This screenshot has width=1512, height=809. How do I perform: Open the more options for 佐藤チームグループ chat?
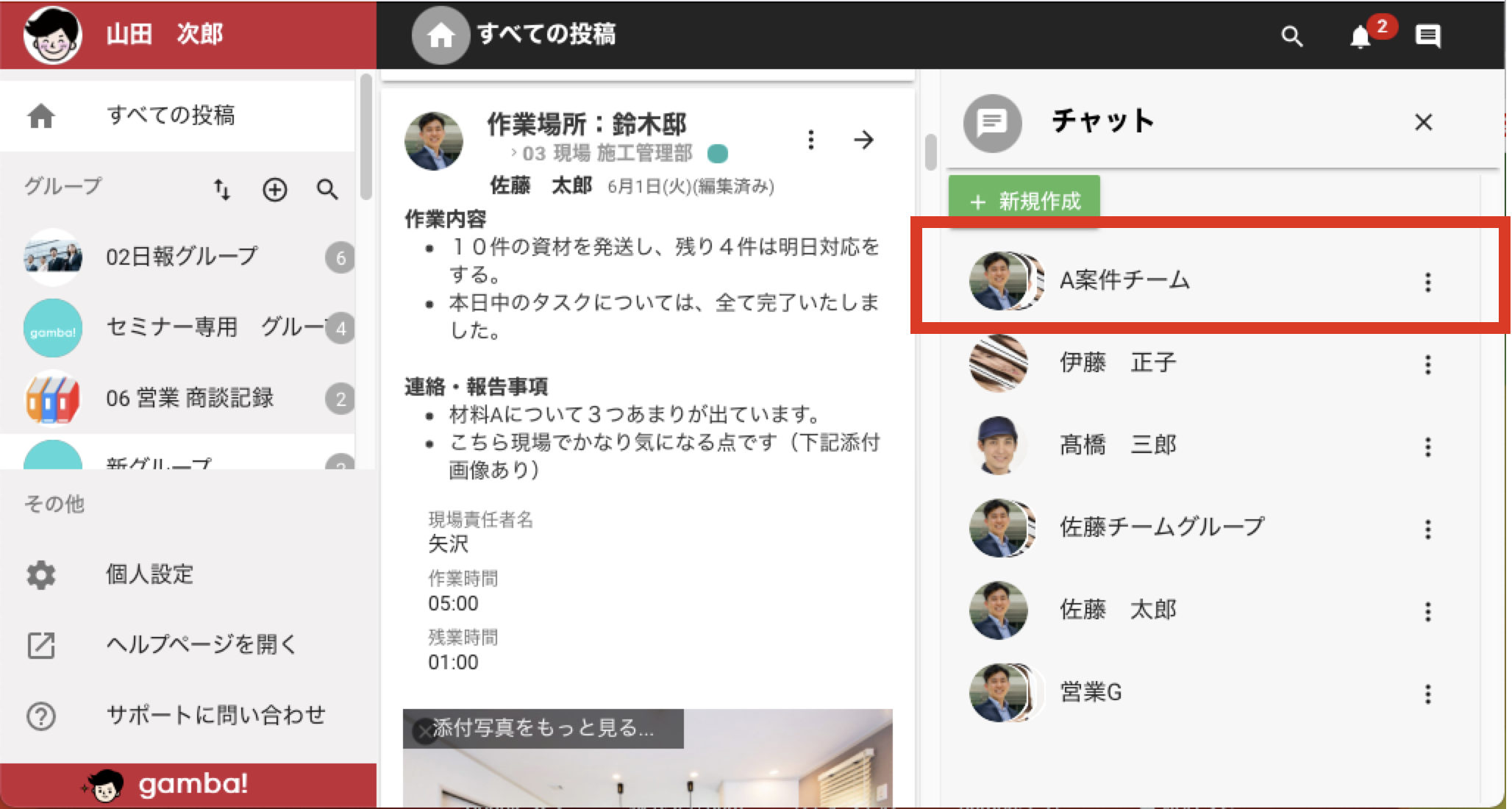tap(1427, 529)
